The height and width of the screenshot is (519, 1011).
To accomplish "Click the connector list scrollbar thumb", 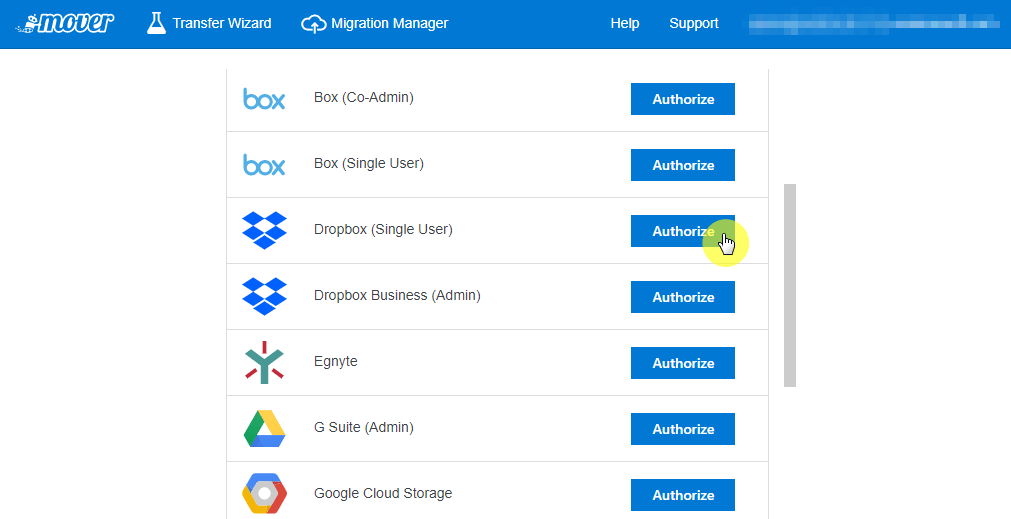I will [x=790, y=285].
